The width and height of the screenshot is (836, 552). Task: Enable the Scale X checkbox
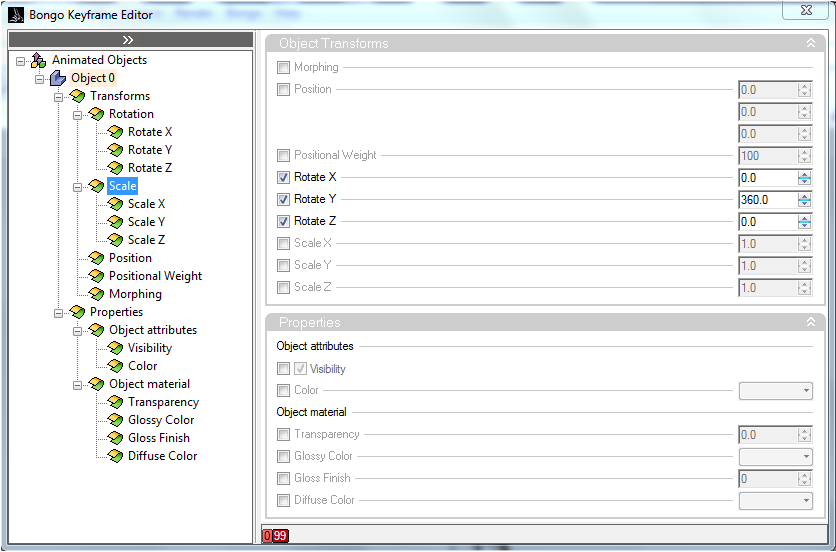(284, 244)
